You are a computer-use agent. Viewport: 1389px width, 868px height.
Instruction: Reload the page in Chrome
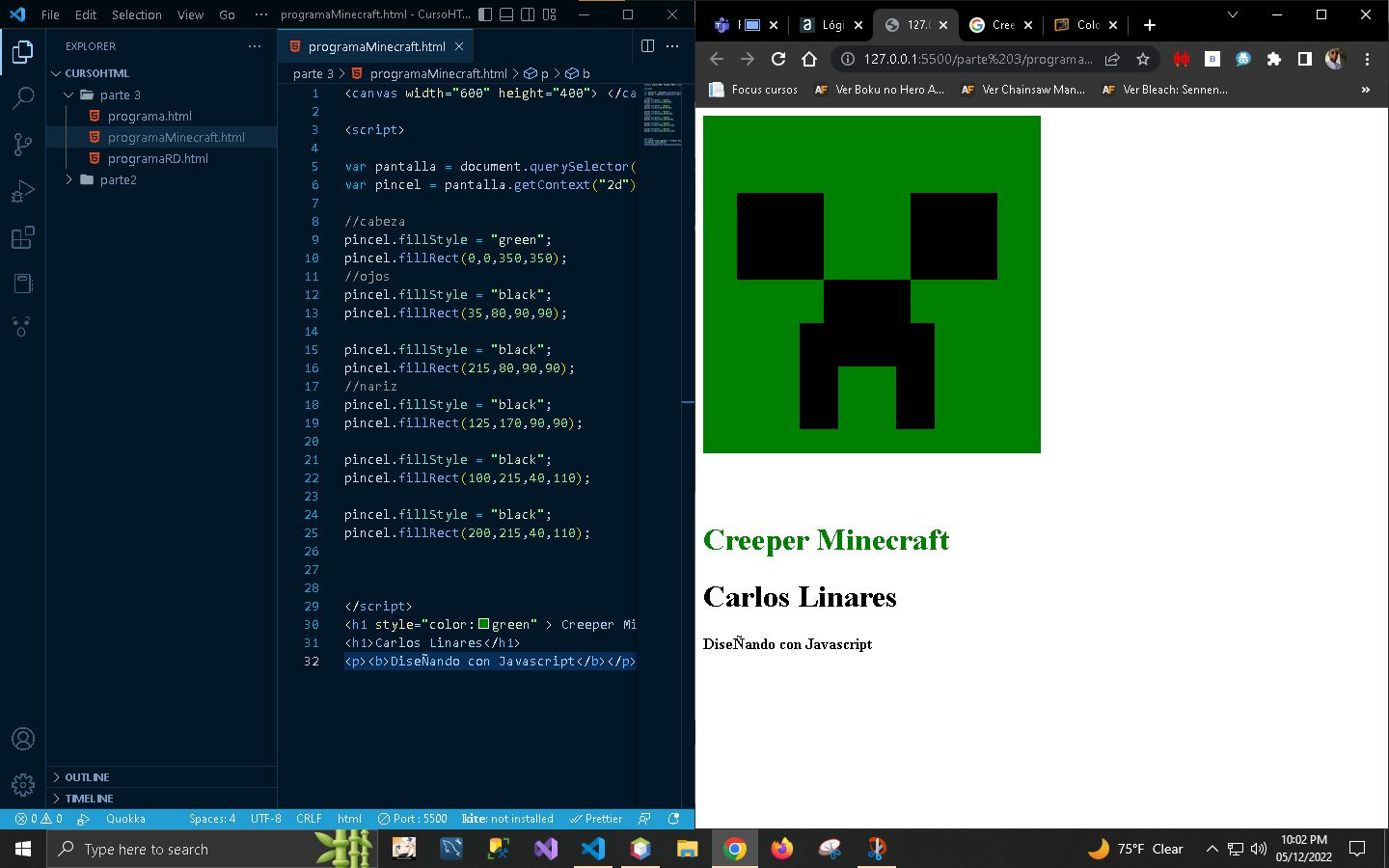[x=778, y=59]
